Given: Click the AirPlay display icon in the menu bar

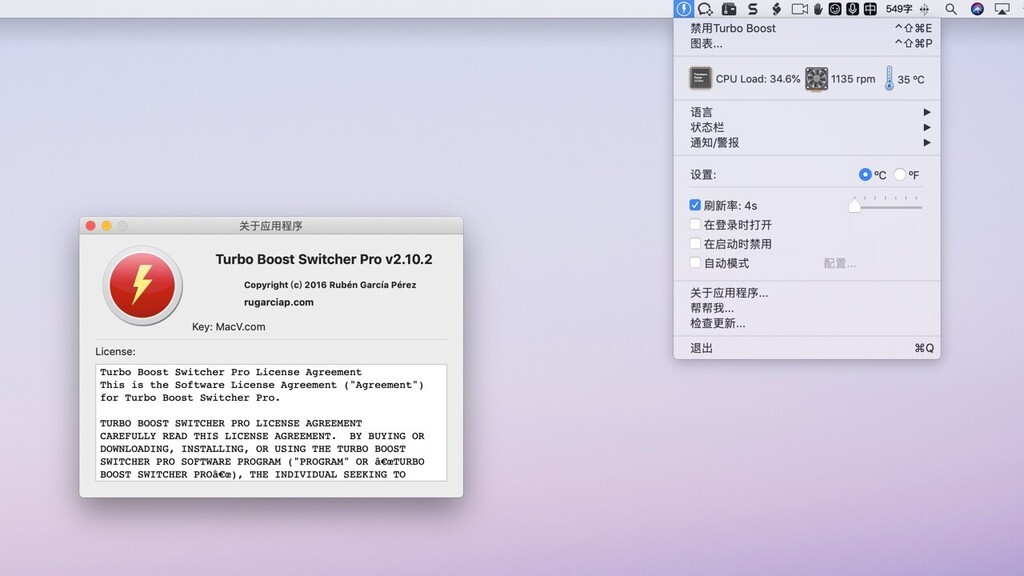Looking at the screenshot, I should click(x=1002, y=9).
